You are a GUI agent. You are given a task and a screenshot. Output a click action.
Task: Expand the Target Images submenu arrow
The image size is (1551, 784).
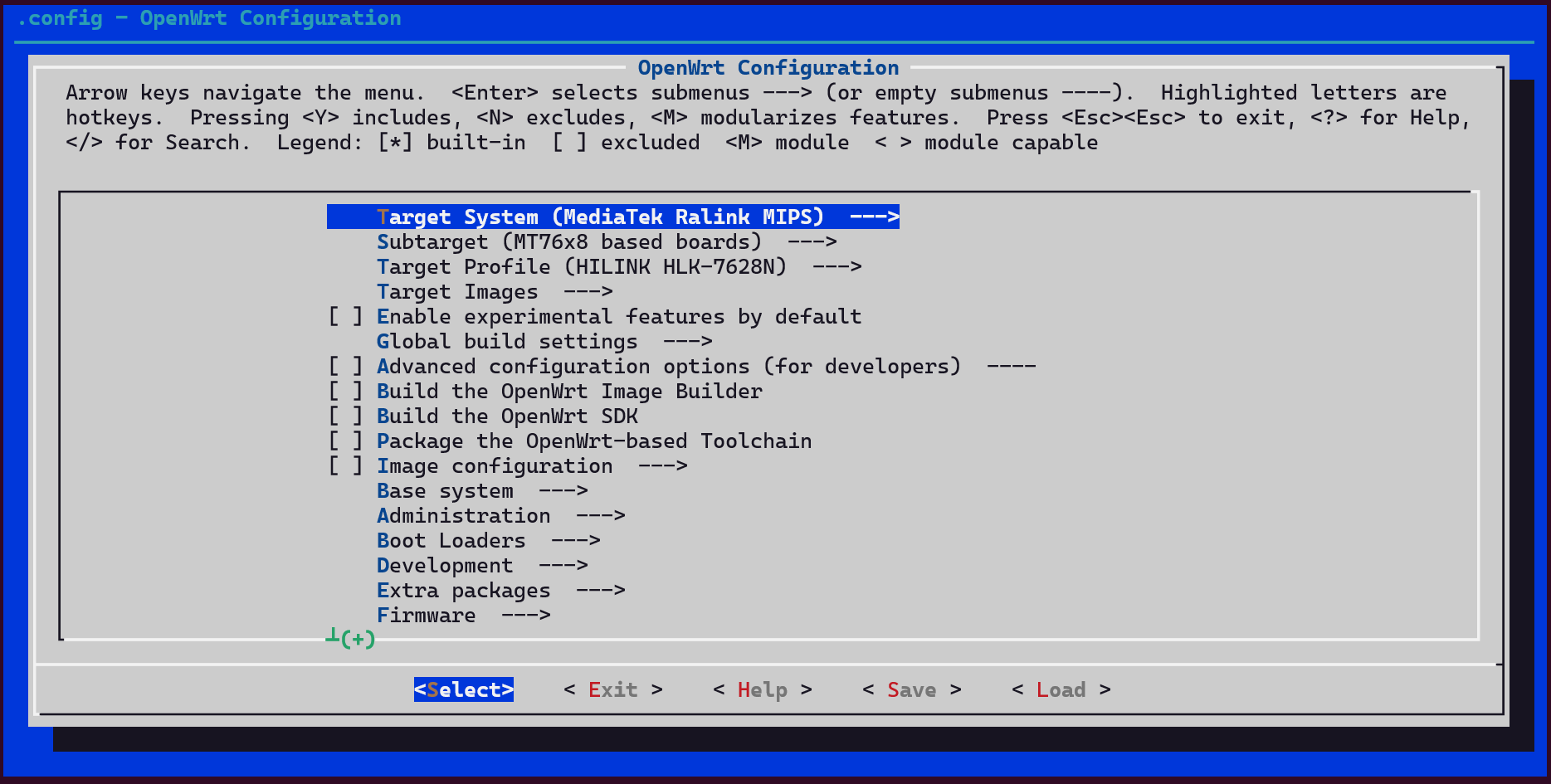pos(588,292)
